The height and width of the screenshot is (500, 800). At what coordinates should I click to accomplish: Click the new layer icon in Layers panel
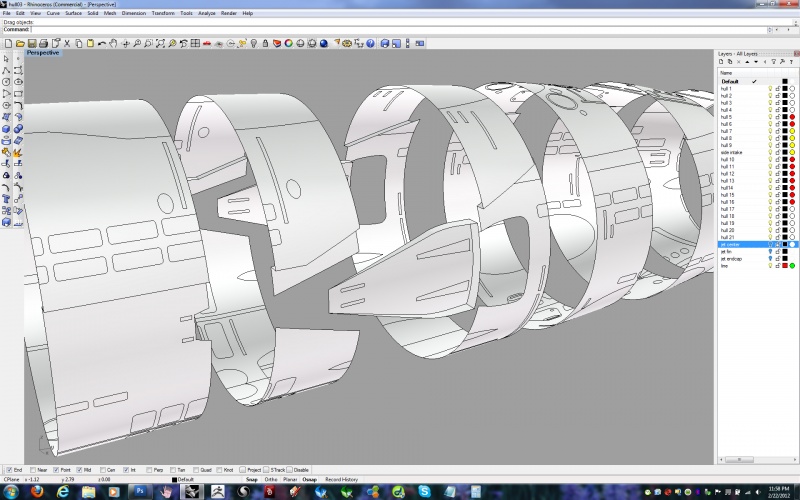click(x=721, y=62)
